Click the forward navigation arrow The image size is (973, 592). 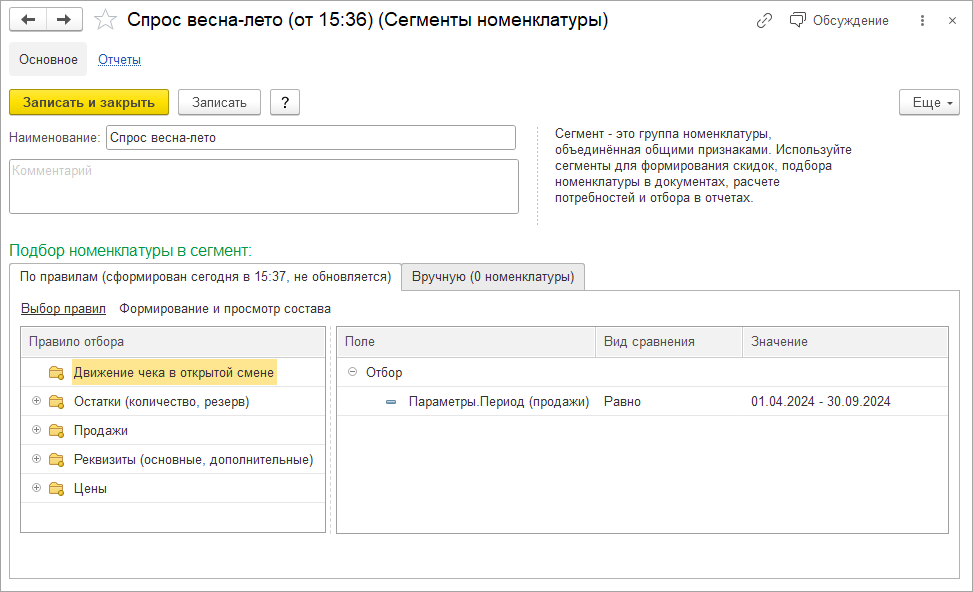coord(62,18)
